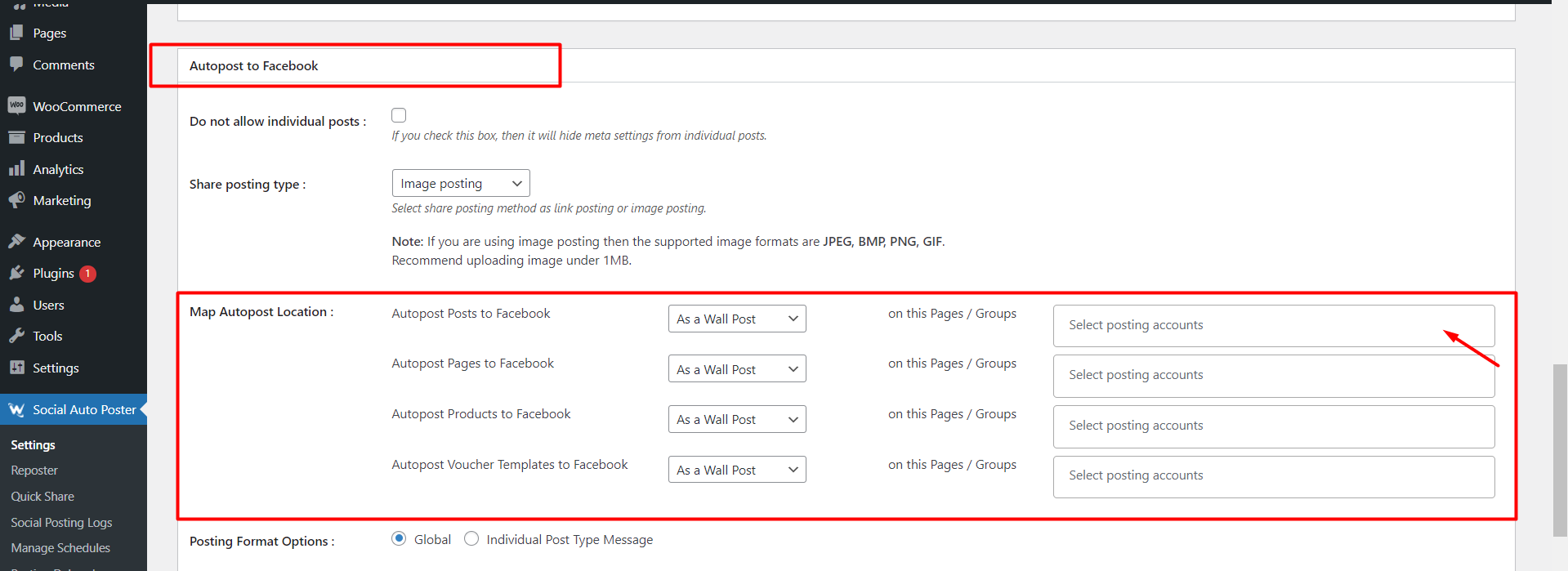Click the Appearance paintbrush icon
This screenshot has height=571, width=1568.
pyautogui.click(x=16, y=242)
